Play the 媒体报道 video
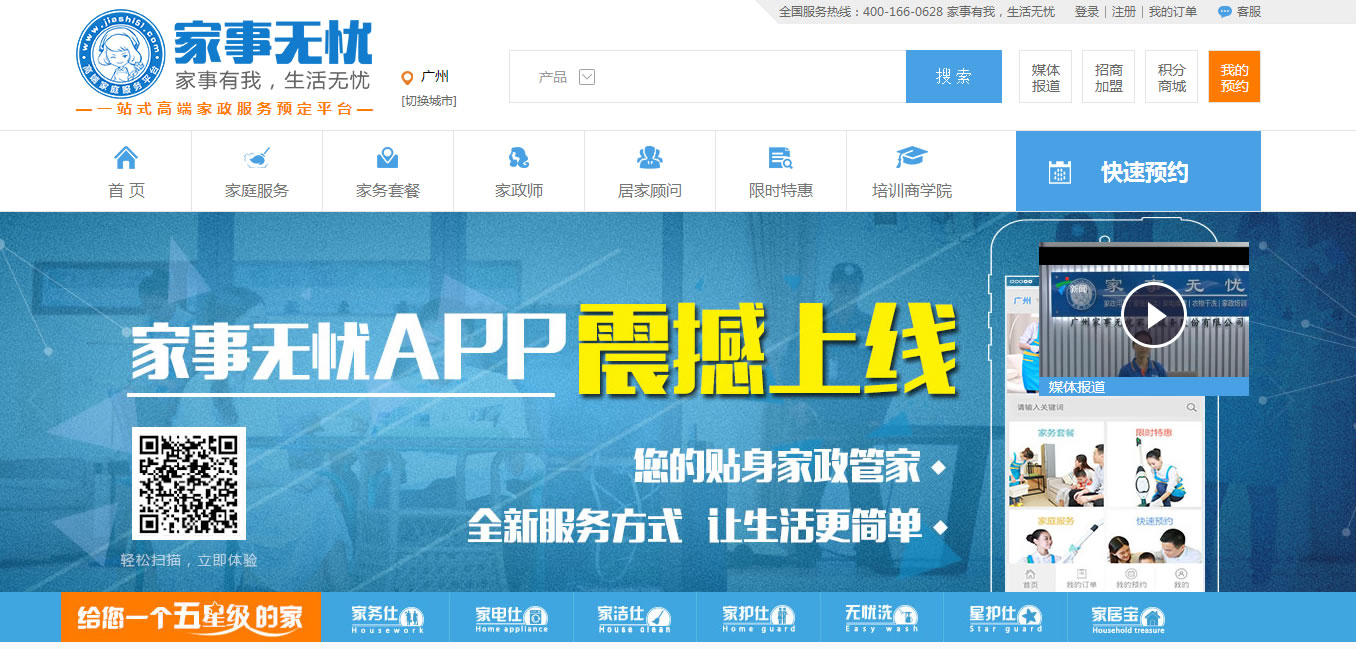The image size is (1356, 649). (1153, 315)
